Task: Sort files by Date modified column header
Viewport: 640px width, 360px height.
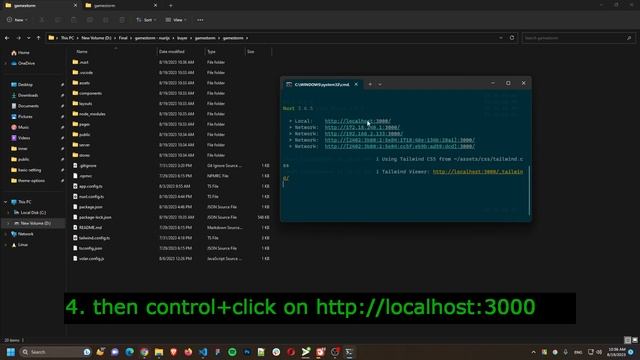Action: [171, 52]
